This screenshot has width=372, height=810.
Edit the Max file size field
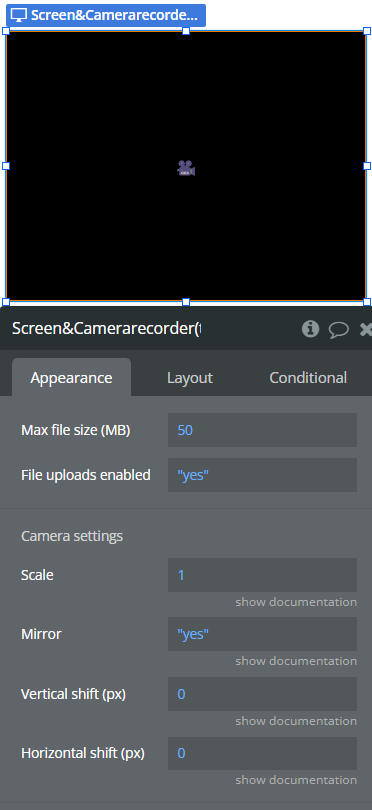(x=262, y=430)
